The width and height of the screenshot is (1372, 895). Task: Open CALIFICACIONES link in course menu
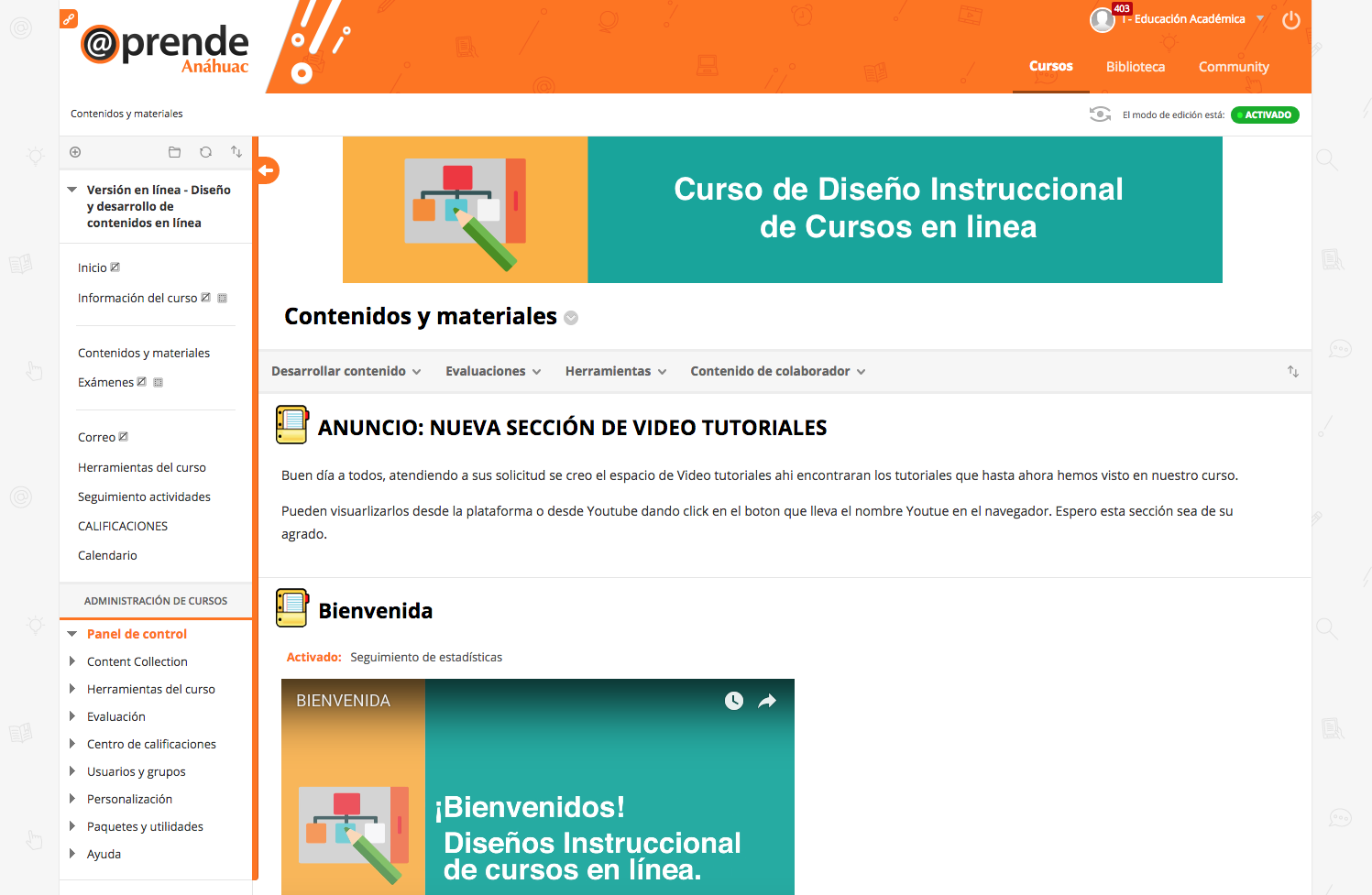pyautogui.click(x=123, y=526)
